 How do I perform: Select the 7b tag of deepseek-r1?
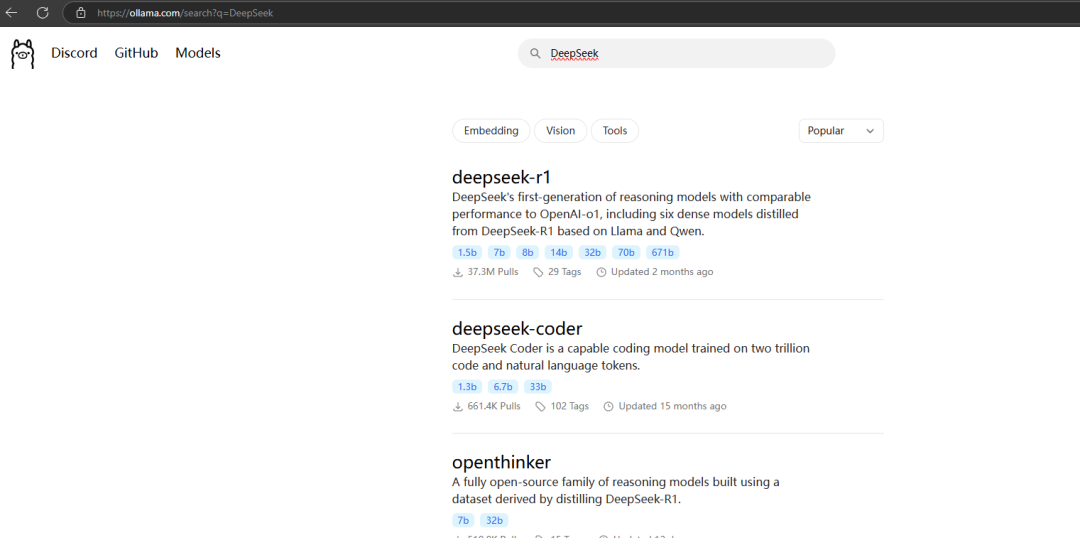tap(498, 253)
